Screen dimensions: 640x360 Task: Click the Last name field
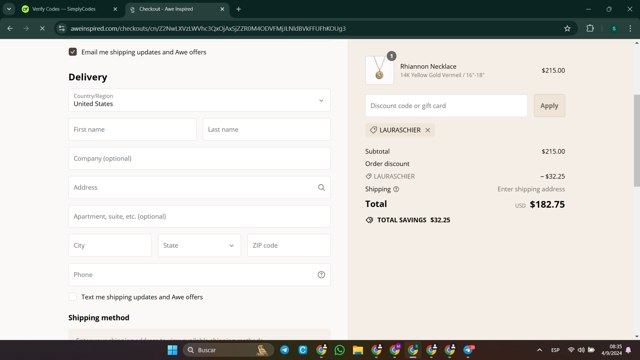click(267, 129)
